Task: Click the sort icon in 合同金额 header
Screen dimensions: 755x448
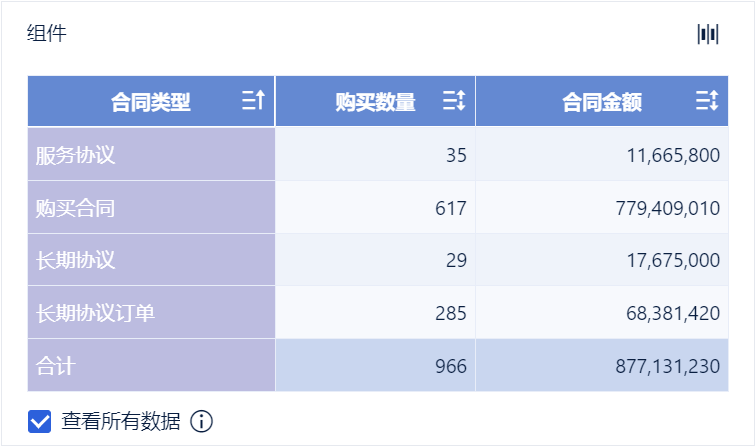Action: point(707,101)
